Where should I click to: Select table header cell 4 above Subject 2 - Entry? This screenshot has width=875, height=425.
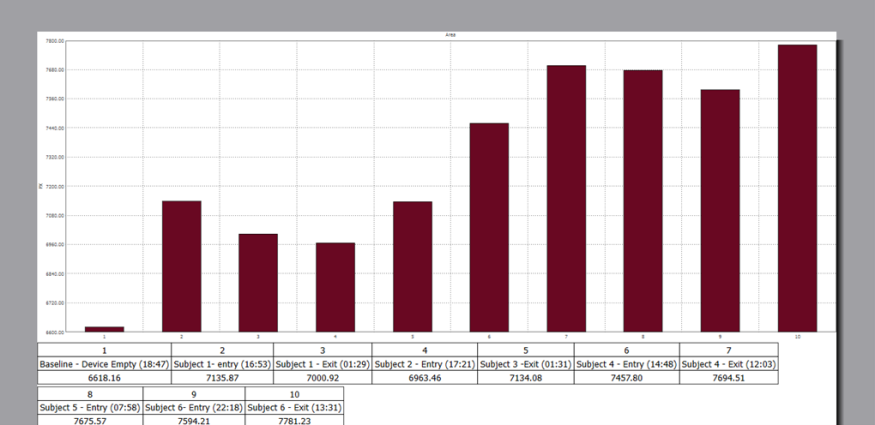pos(425,350)
